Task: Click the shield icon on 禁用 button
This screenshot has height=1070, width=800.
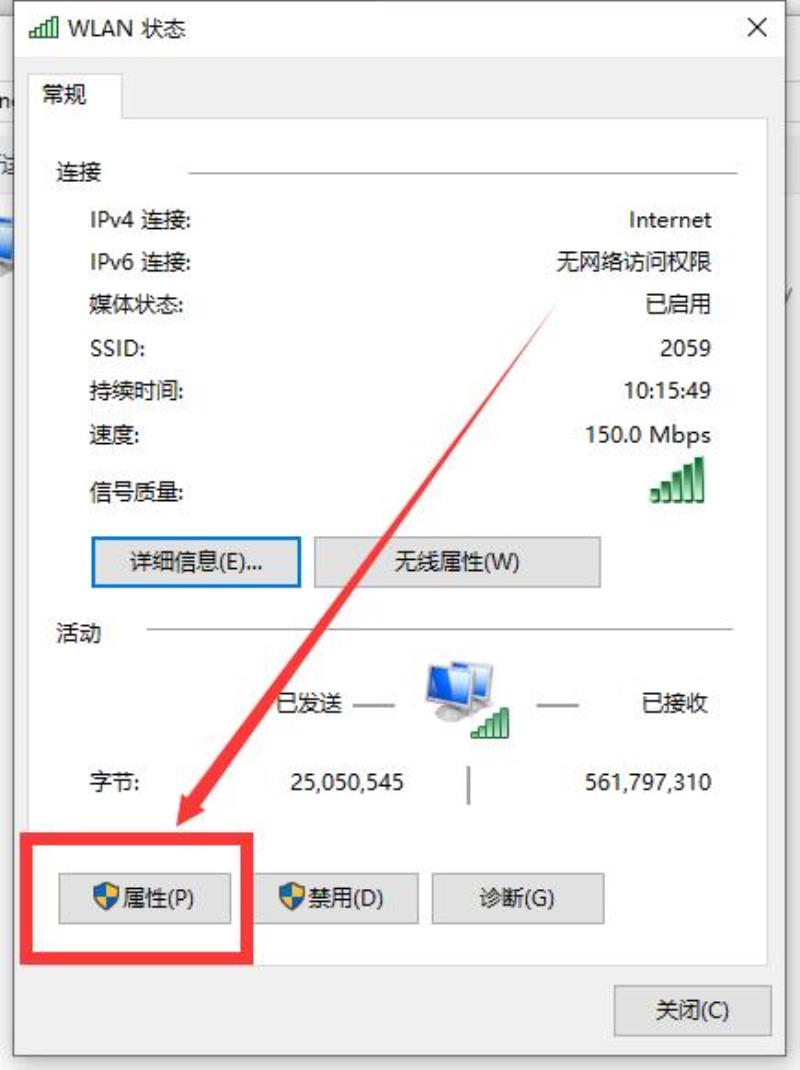Action: [291, 896]
